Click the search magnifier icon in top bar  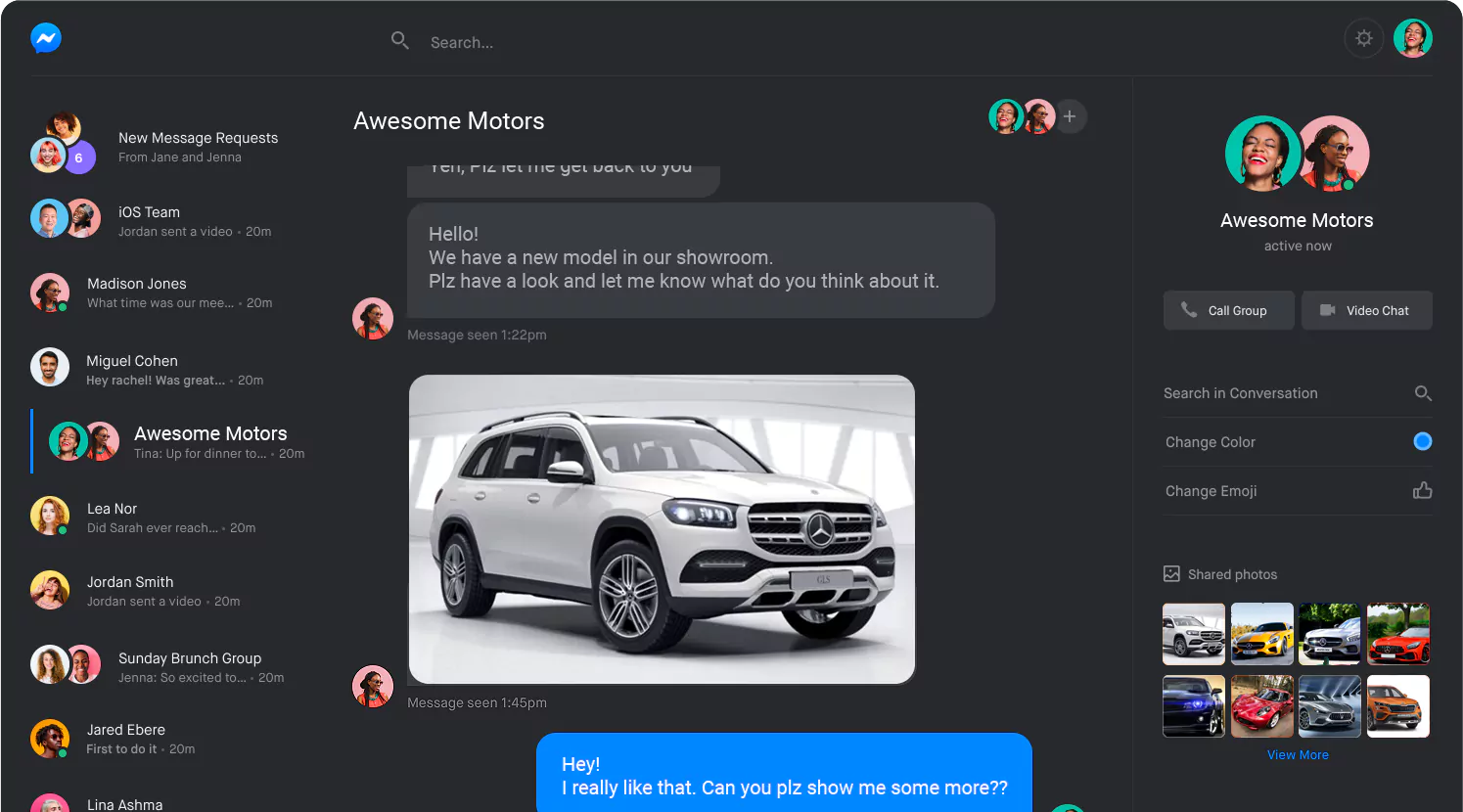pyautogui.click(x=400, y=40)
